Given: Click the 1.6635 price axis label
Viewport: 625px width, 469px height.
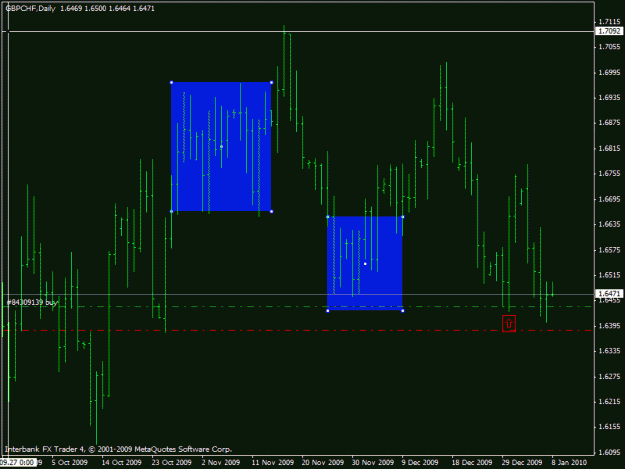Looking at the screenshot, I should [609, 224].
